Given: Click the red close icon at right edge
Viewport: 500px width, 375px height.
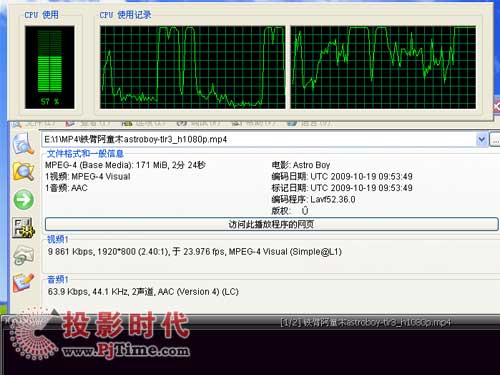Looking at the screenshot, I should click(496, 107).
